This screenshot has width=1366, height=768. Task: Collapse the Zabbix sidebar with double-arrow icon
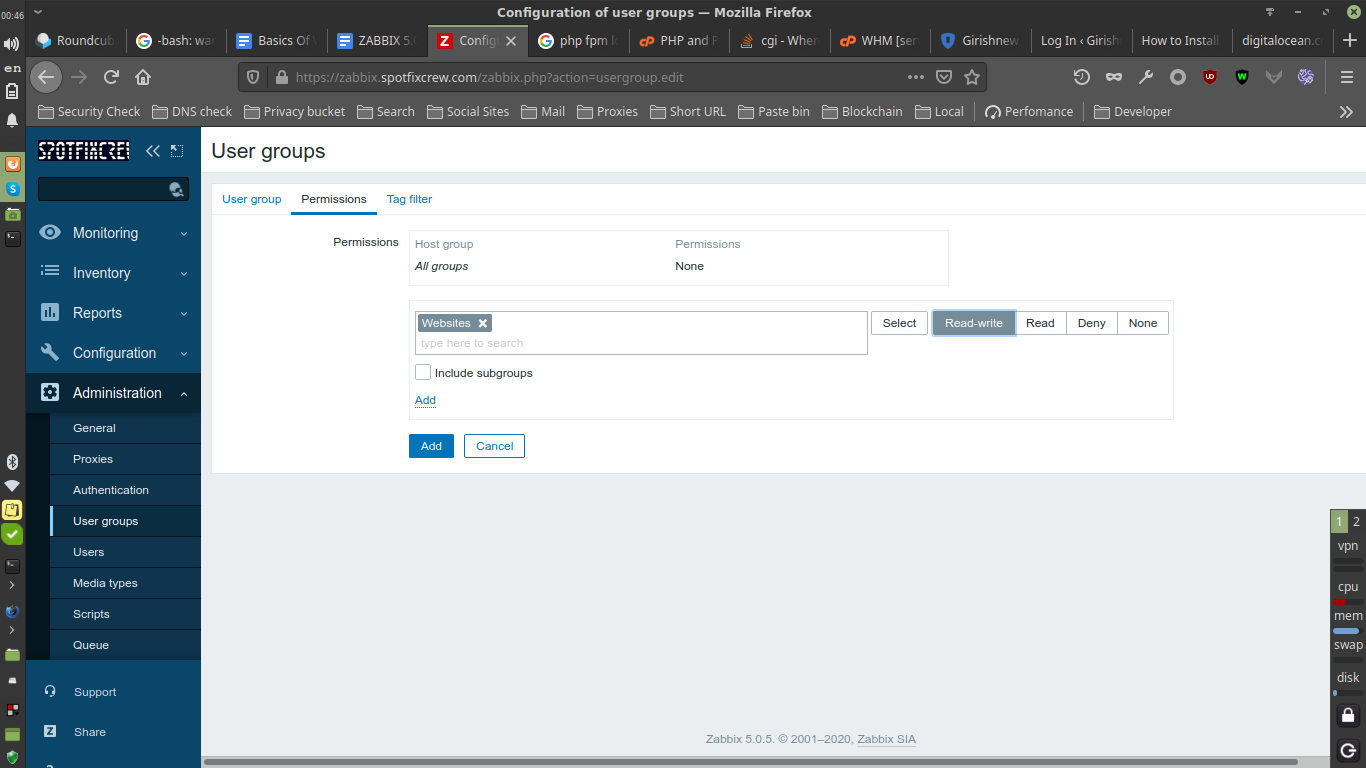coord(153,151)
